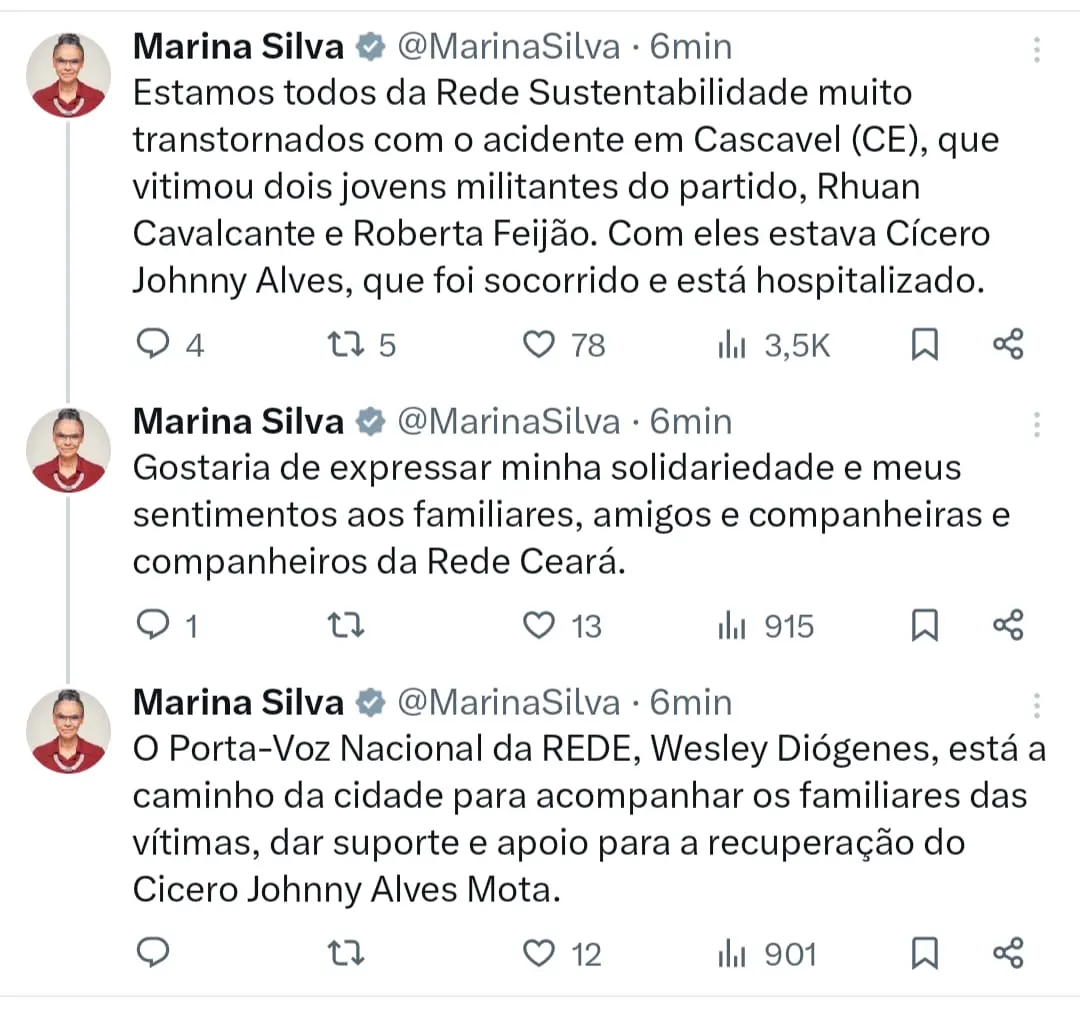Toggle retweet on the first tweet
This screenshot has width=1080, height=1010.
[x=345, y=344]
